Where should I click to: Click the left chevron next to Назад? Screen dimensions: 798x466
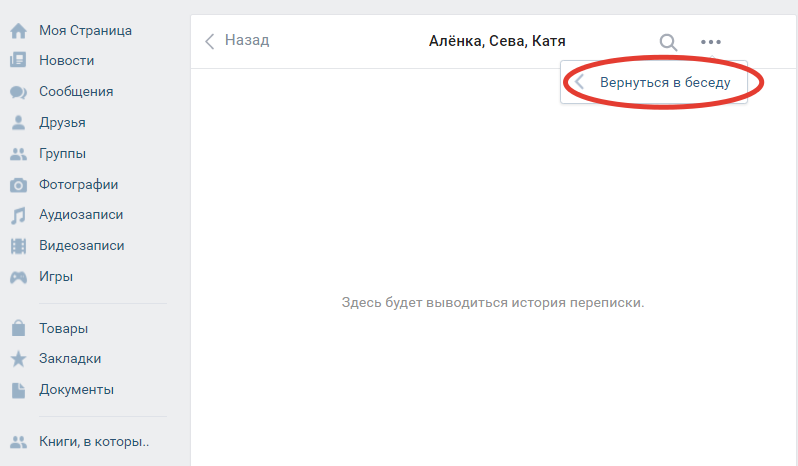[210, 41]
